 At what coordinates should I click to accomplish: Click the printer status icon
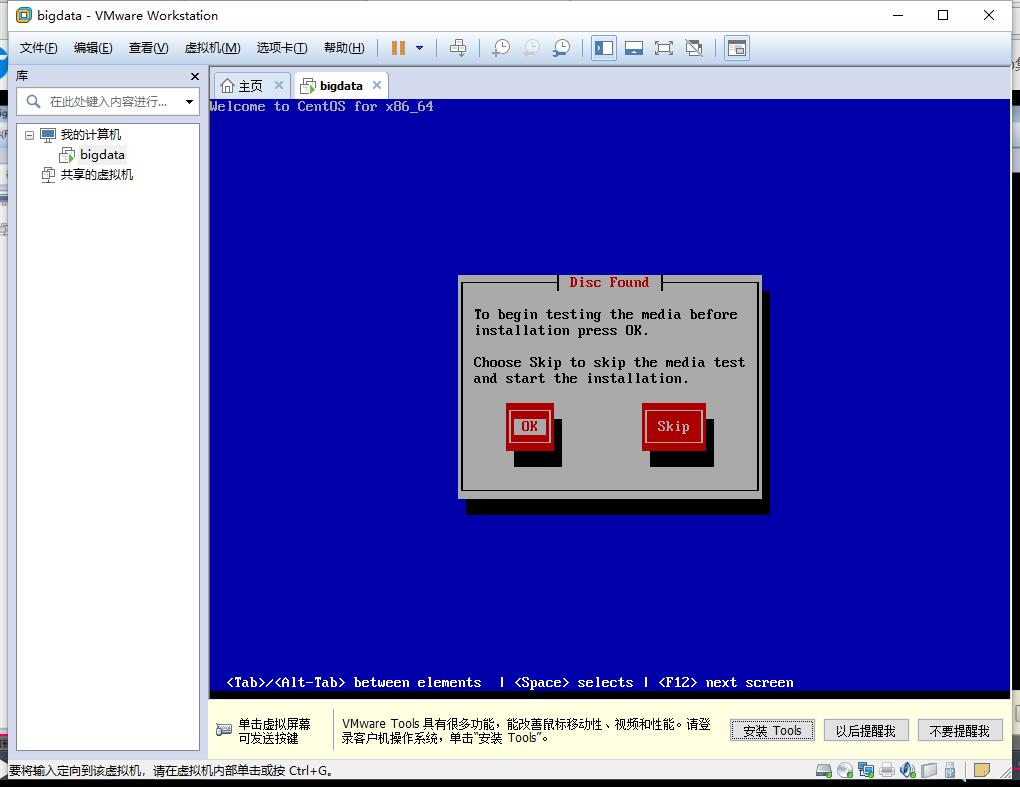(x=887, y=771)
